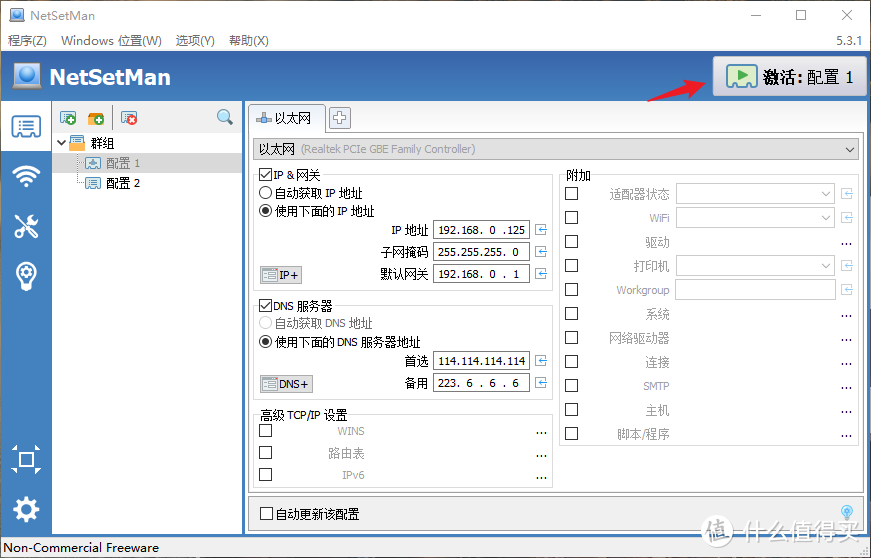The image size is (871, 558).
Task: Uncheck the DNS 服务器 checkbox
Action: click(266, 306)
